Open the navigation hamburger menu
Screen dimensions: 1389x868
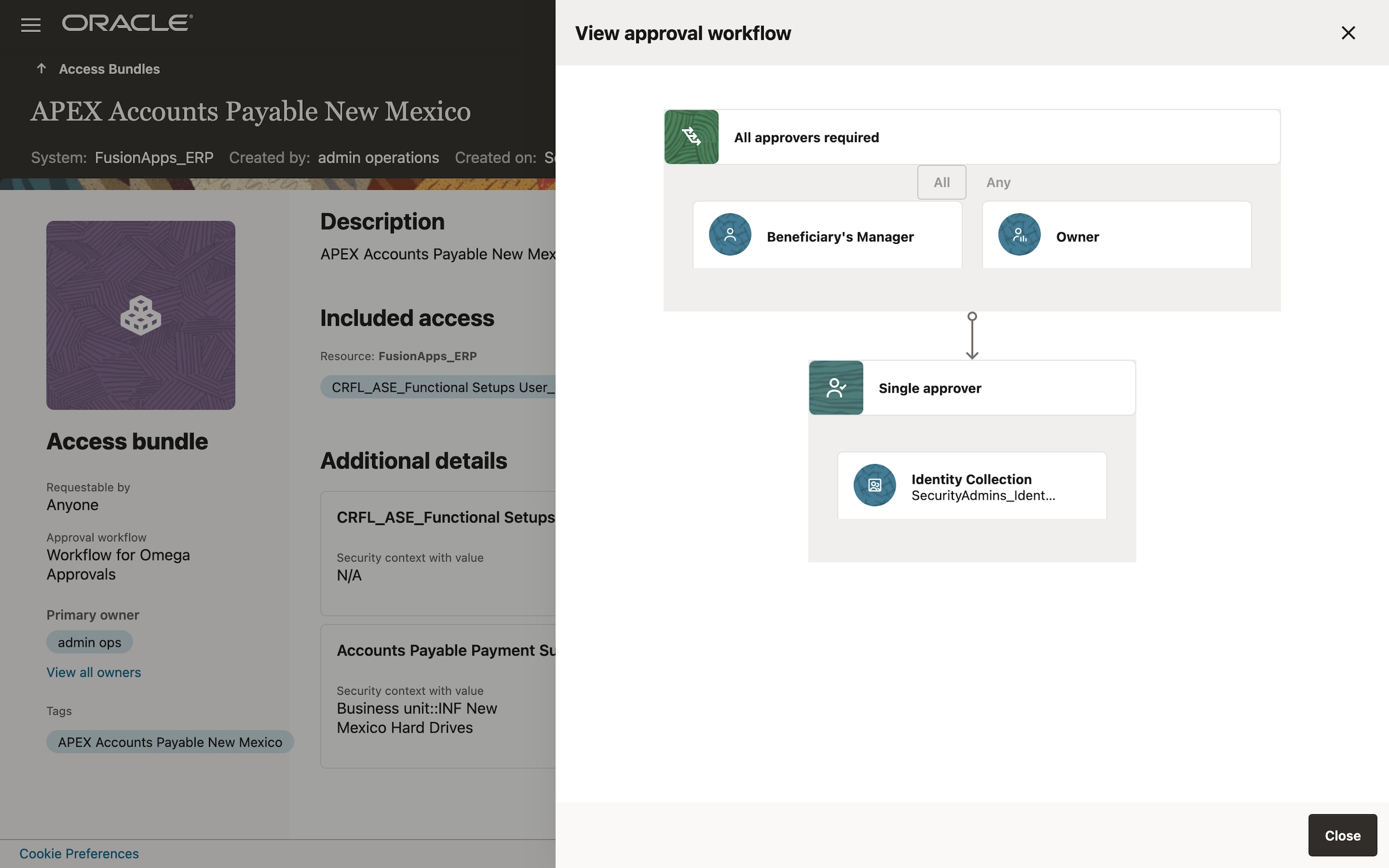coord(31,24)
